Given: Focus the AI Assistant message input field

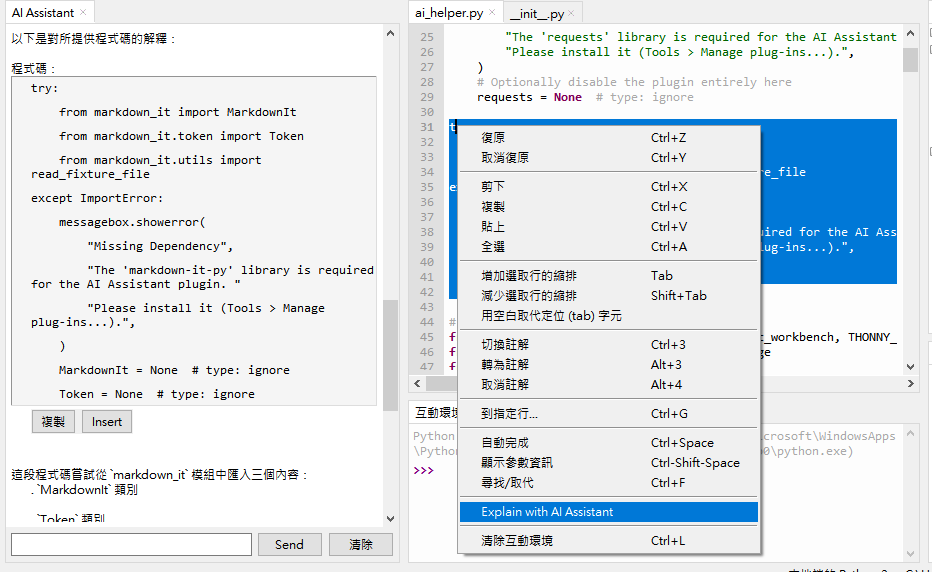Looking at the screenshot, I should tap(131, 545).
